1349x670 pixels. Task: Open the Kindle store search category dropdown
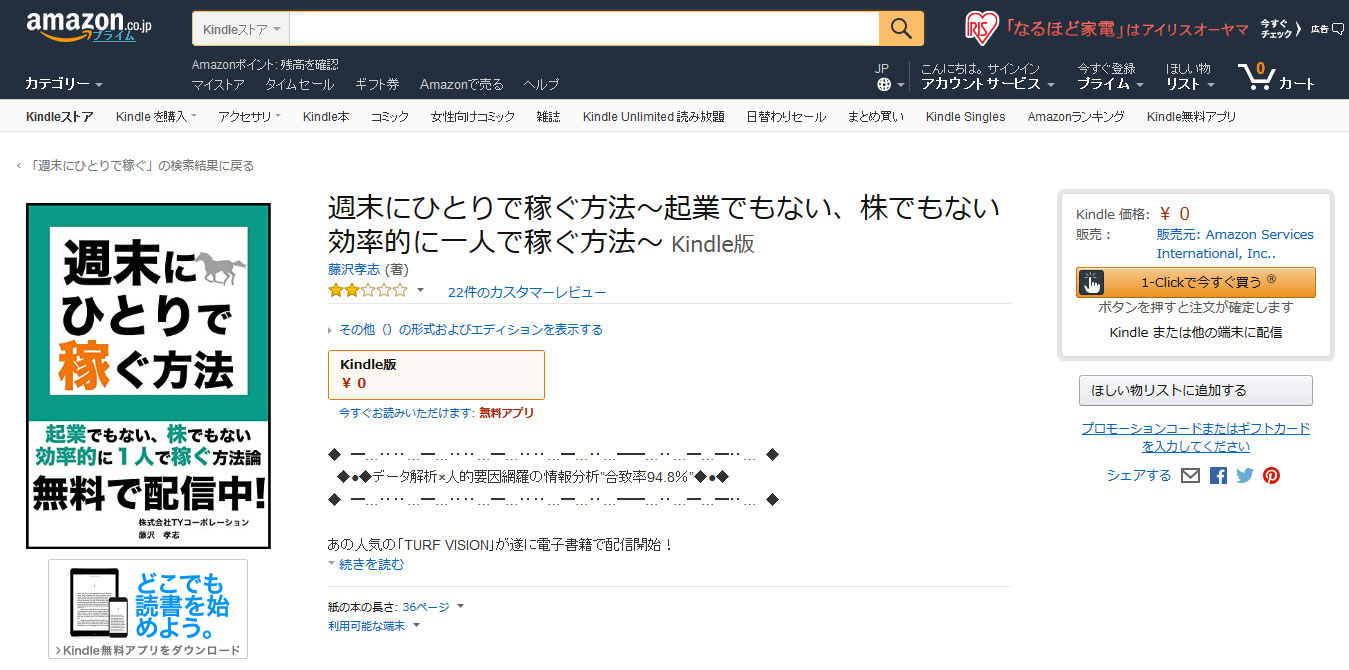(241, 29)
